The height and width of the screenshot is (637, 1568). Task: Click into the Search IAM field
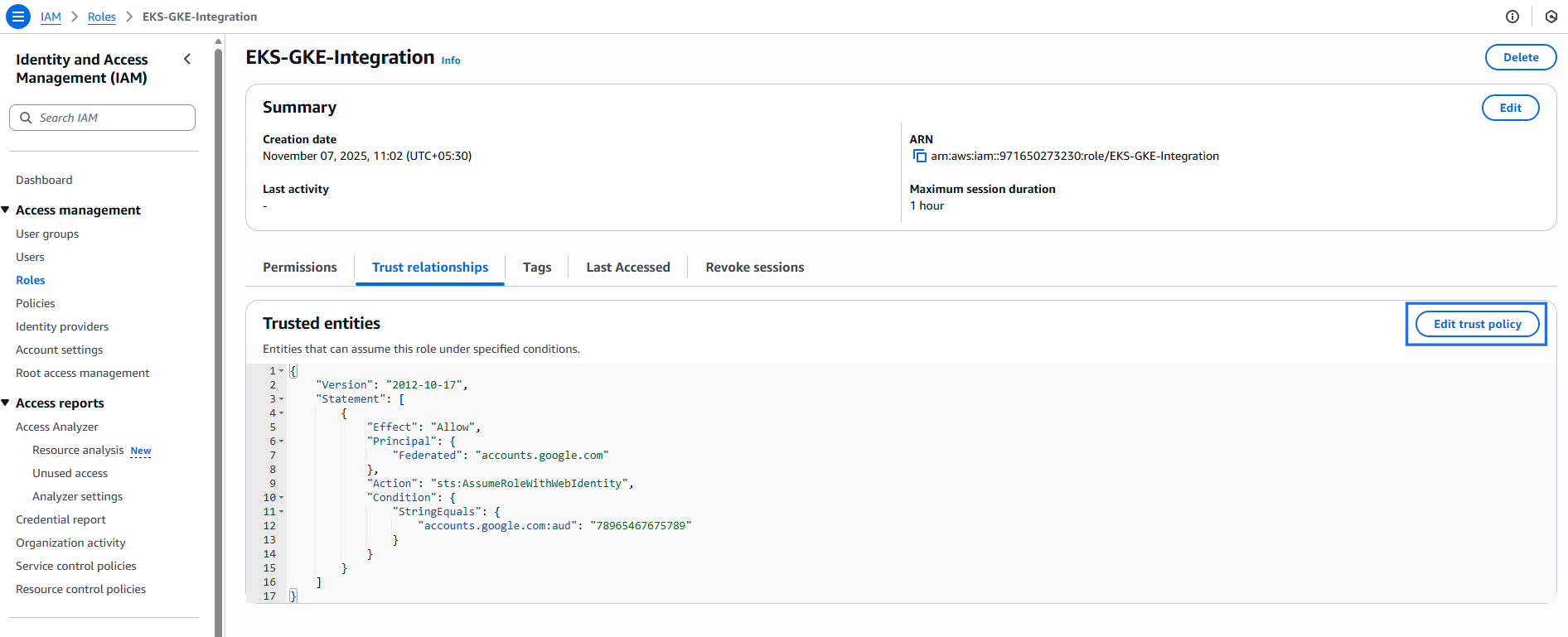click(x=112, y=118)
